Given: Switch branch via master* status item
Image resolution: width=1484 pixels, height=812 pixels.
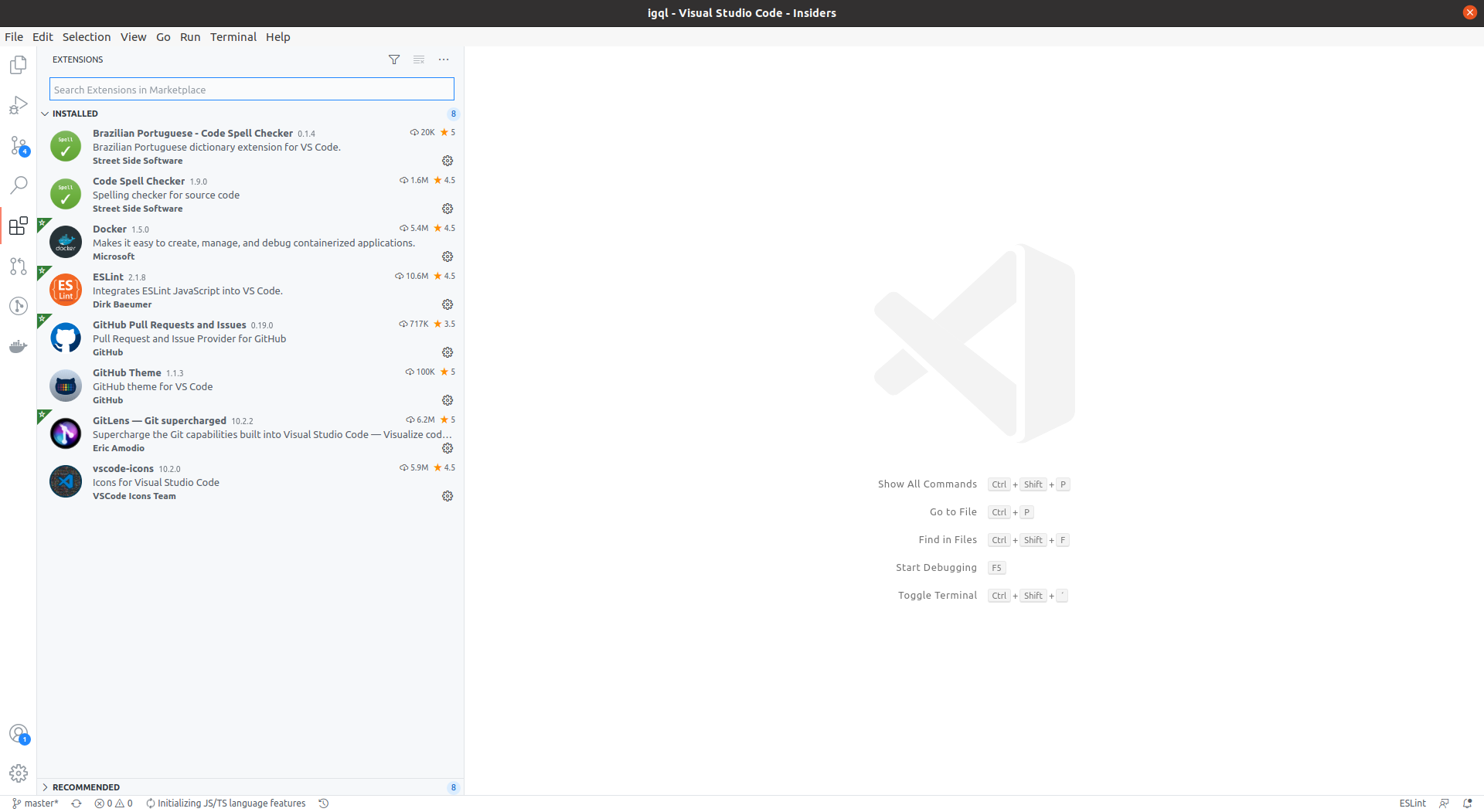Looking at the screenshot, I should coord(36,804).
